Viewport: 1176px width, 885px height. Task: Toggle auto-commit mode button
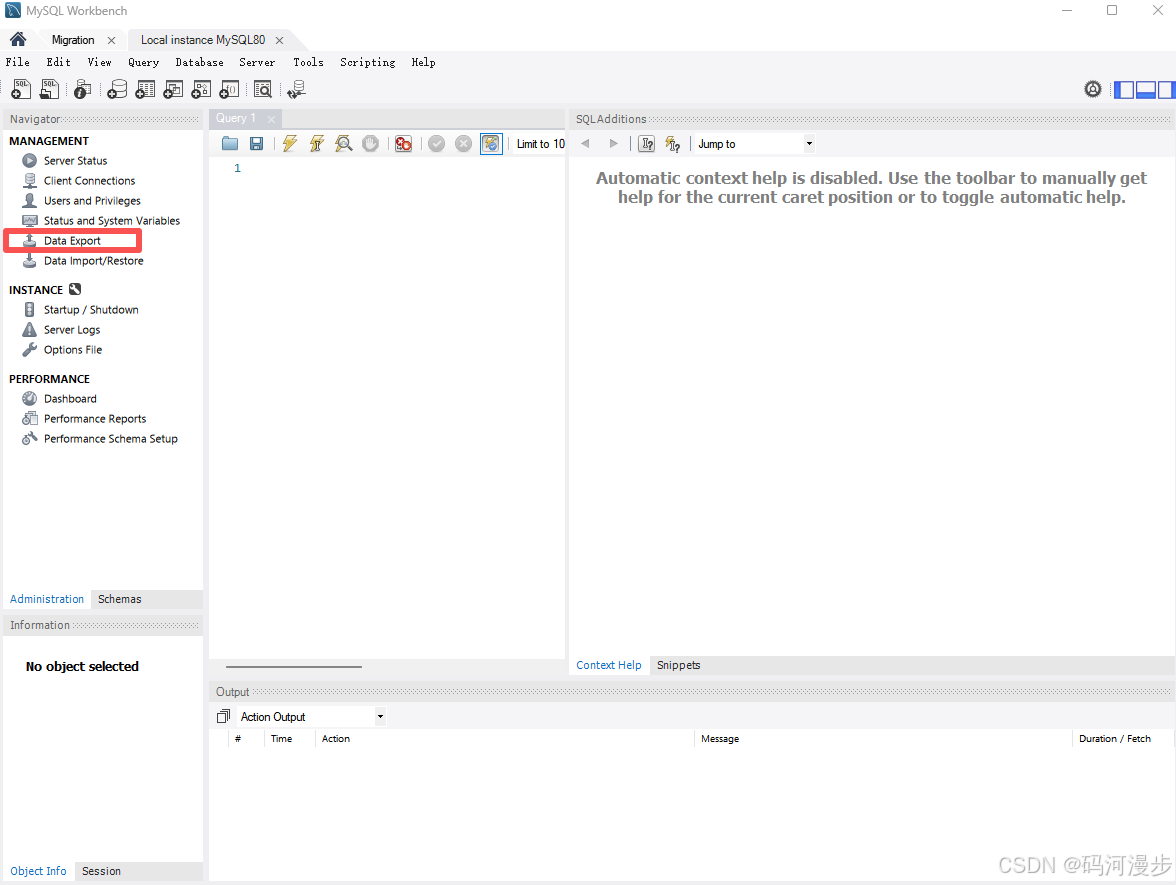pyautogui.click(x=491, y=143)
